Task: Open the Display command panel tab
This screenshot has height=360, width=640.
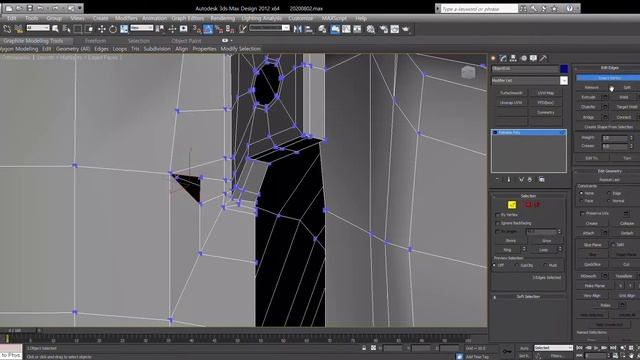Action: [x=533, y=58]
